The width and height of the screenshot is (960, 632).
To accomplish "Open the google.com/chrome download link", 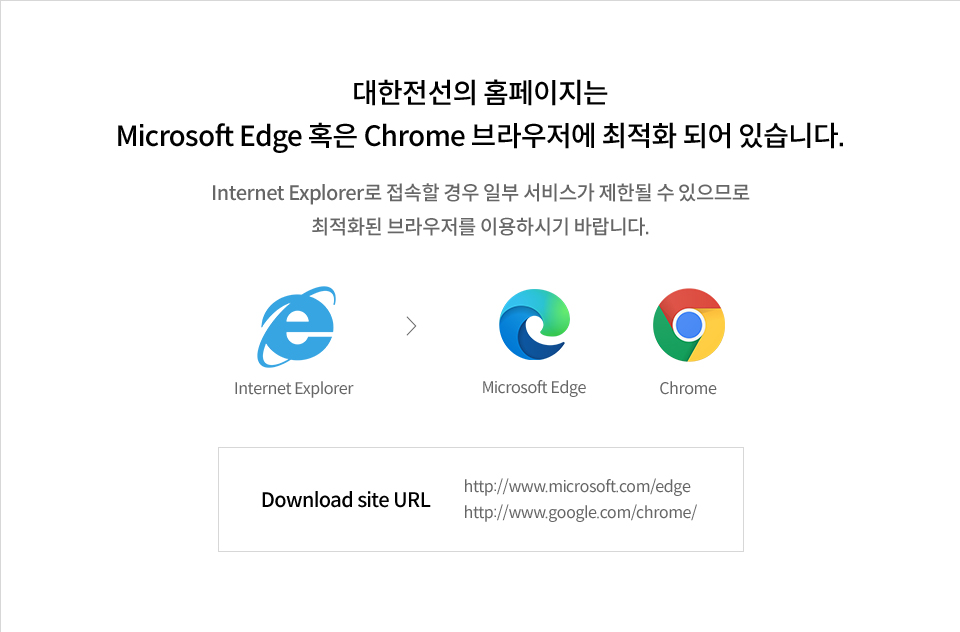I will click(580, 512).
